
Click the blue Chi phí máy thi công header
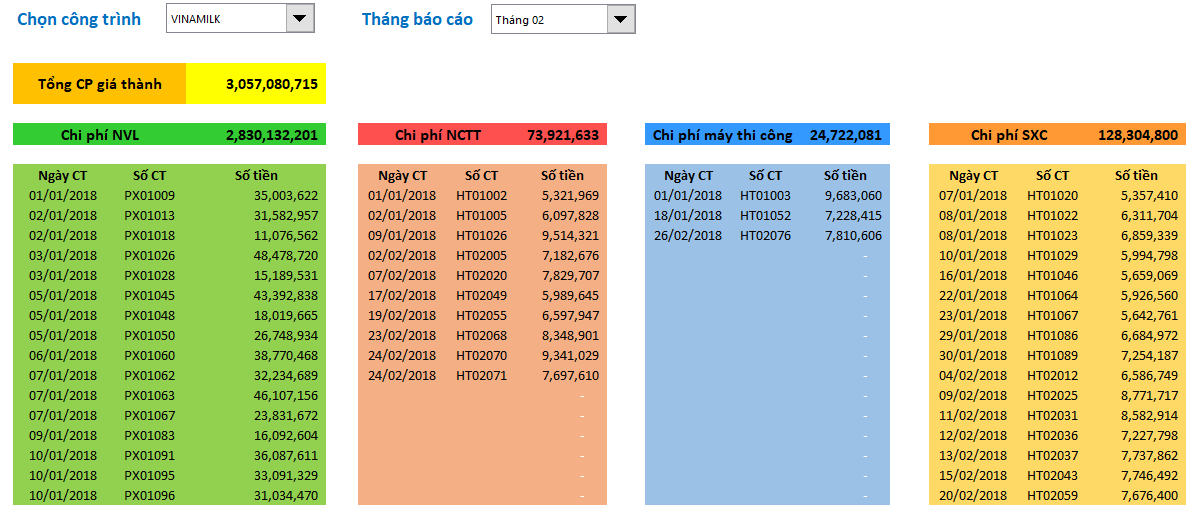pos(722,135)
